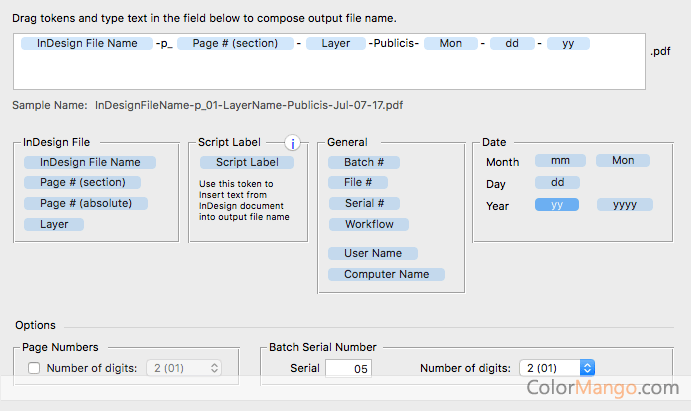
Task: Select the Page # (absolute) token
Action: point(86,203)
